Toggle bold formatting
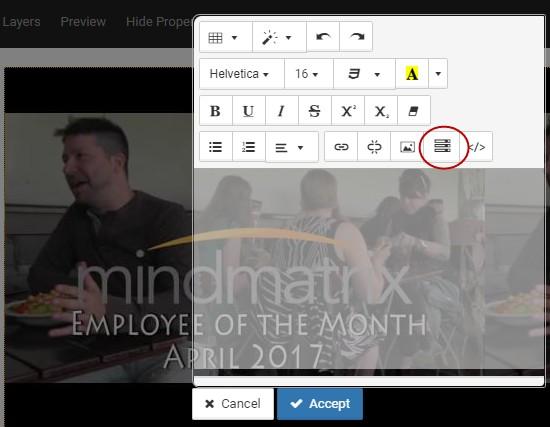Image resolution: width=550 pixels, height=427 pixels. (216, 111)
